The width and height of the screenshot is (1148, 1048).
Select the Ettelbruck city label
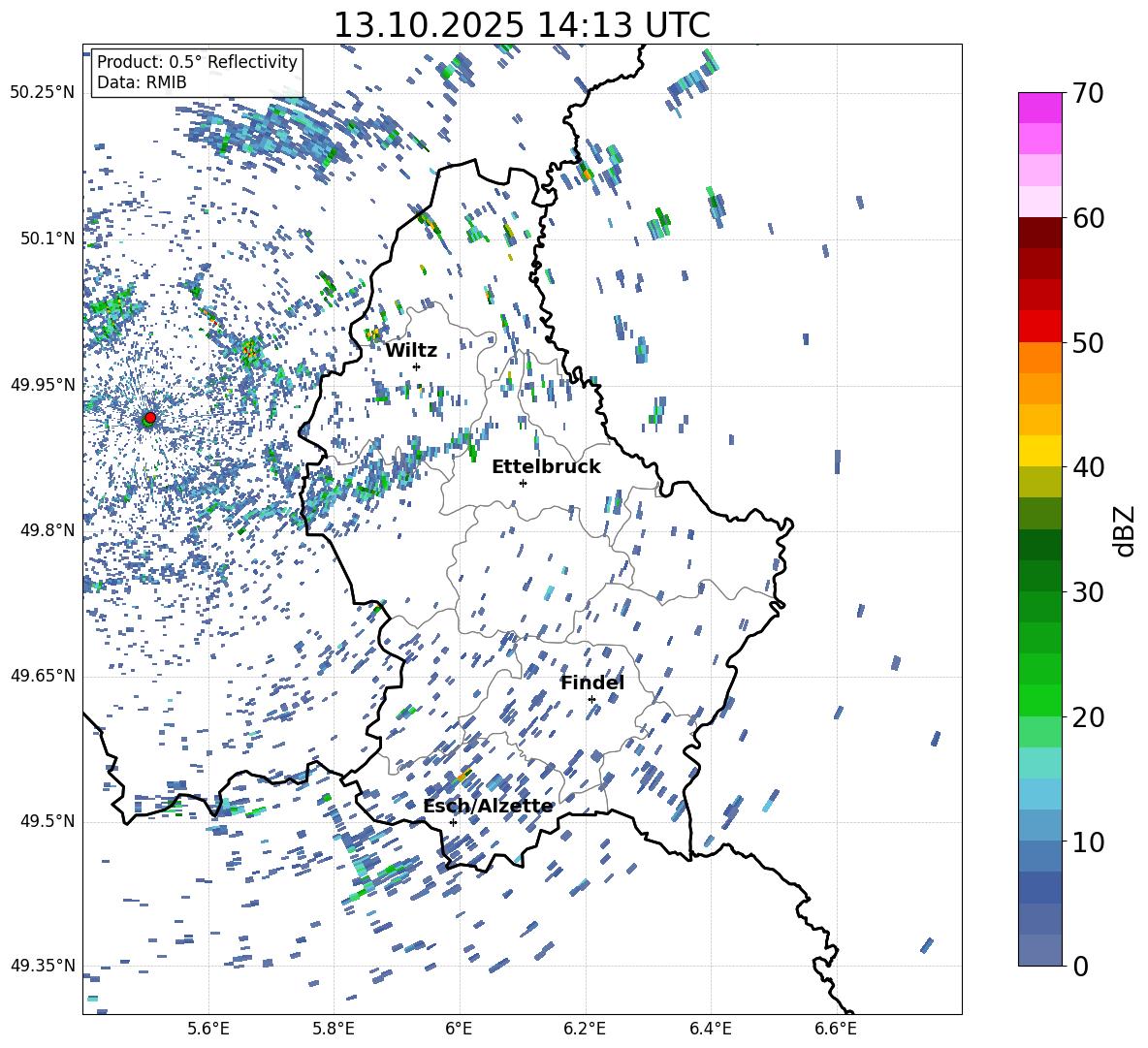(546, 466)
